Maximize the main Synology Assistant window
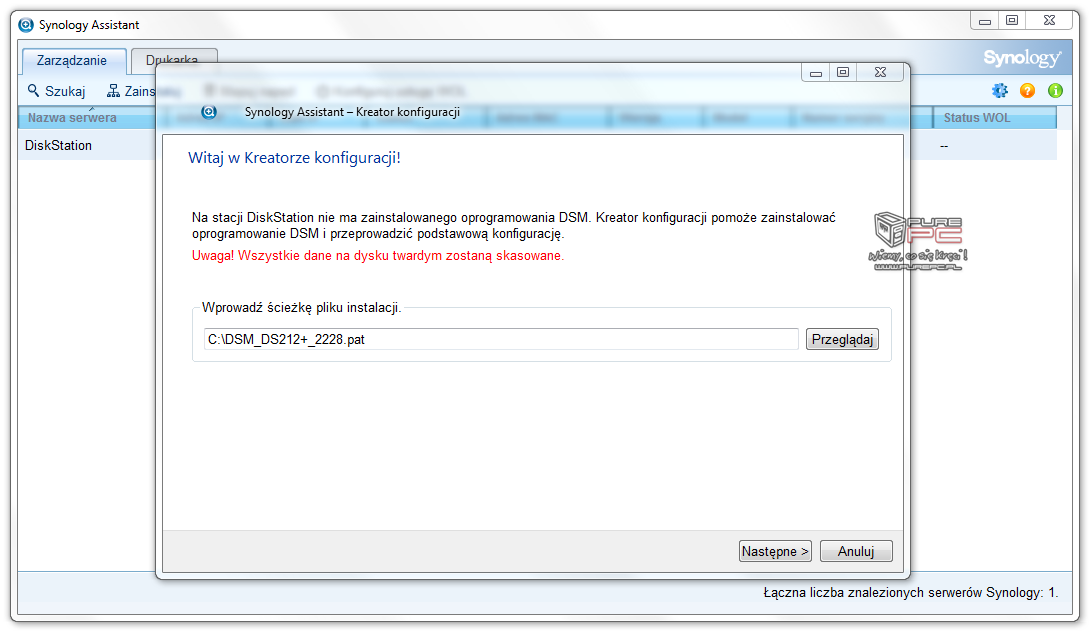The image size is (1090, 632). click(1012, 20)
